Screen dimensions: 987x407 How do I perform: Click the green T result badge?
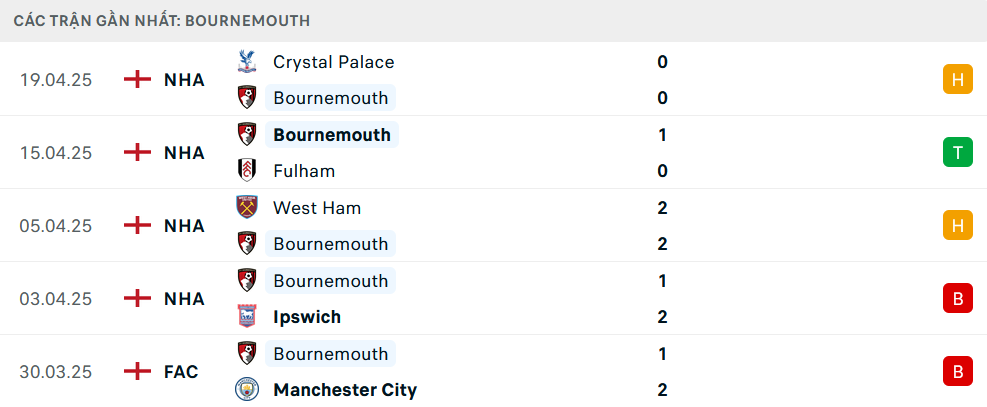(x=957, y=153)
